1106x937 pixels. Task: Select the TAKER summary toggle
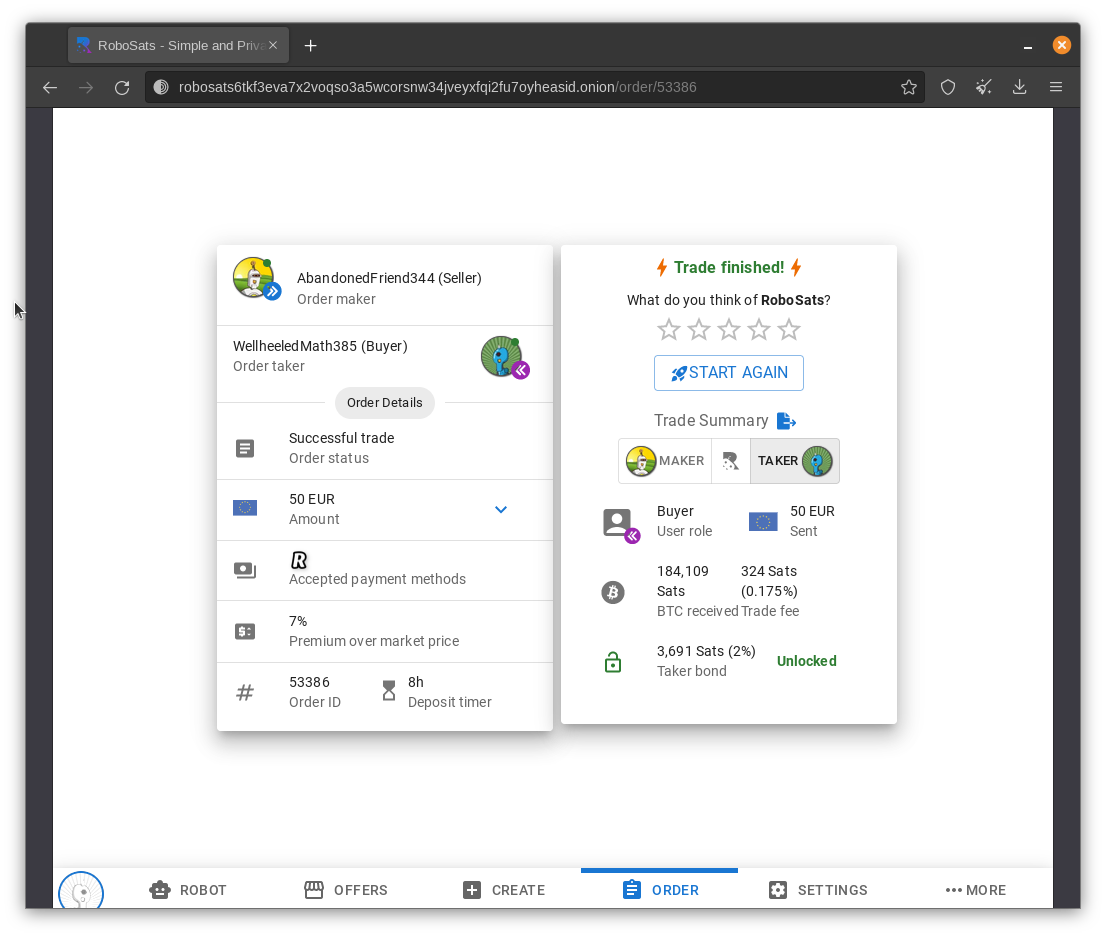tap(795, 461)
